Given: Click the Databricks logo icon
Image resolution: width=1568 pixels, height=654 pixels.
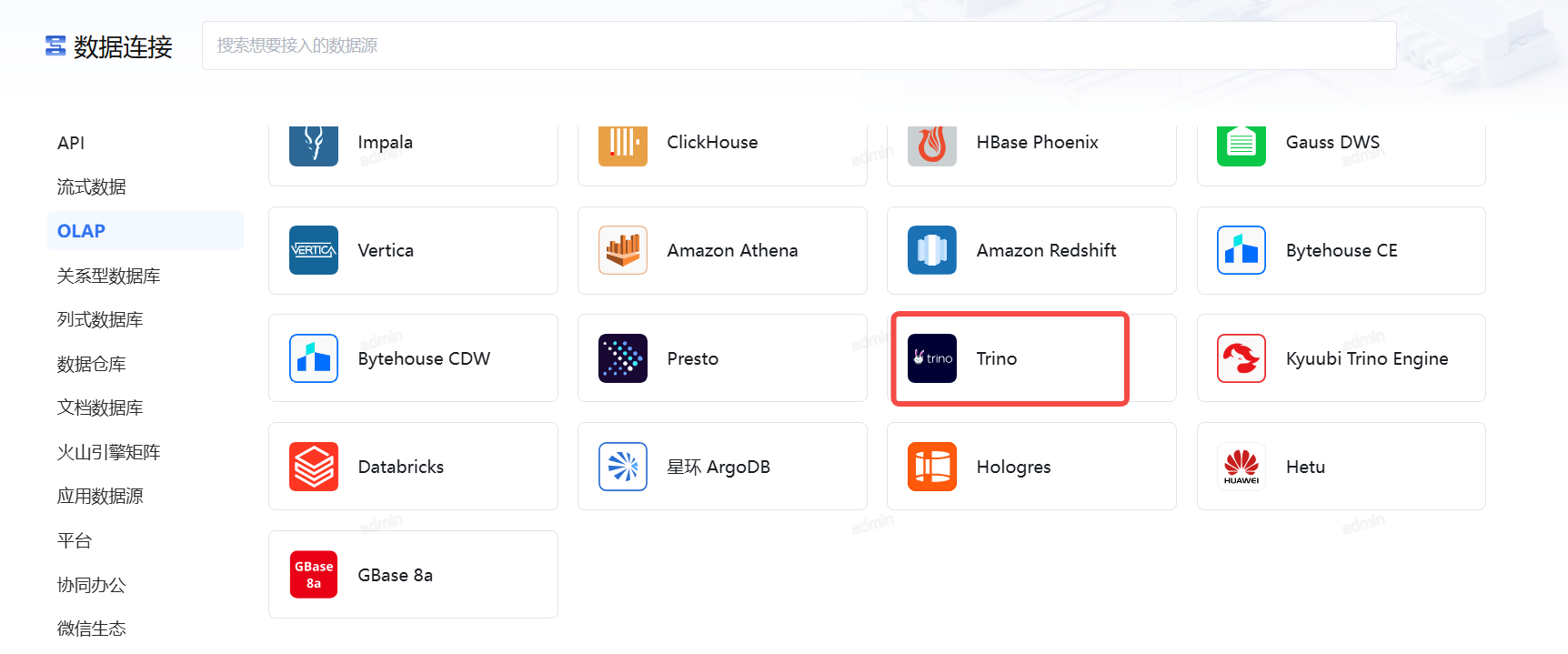Looking at the screenshot, I should click(314, 467).
